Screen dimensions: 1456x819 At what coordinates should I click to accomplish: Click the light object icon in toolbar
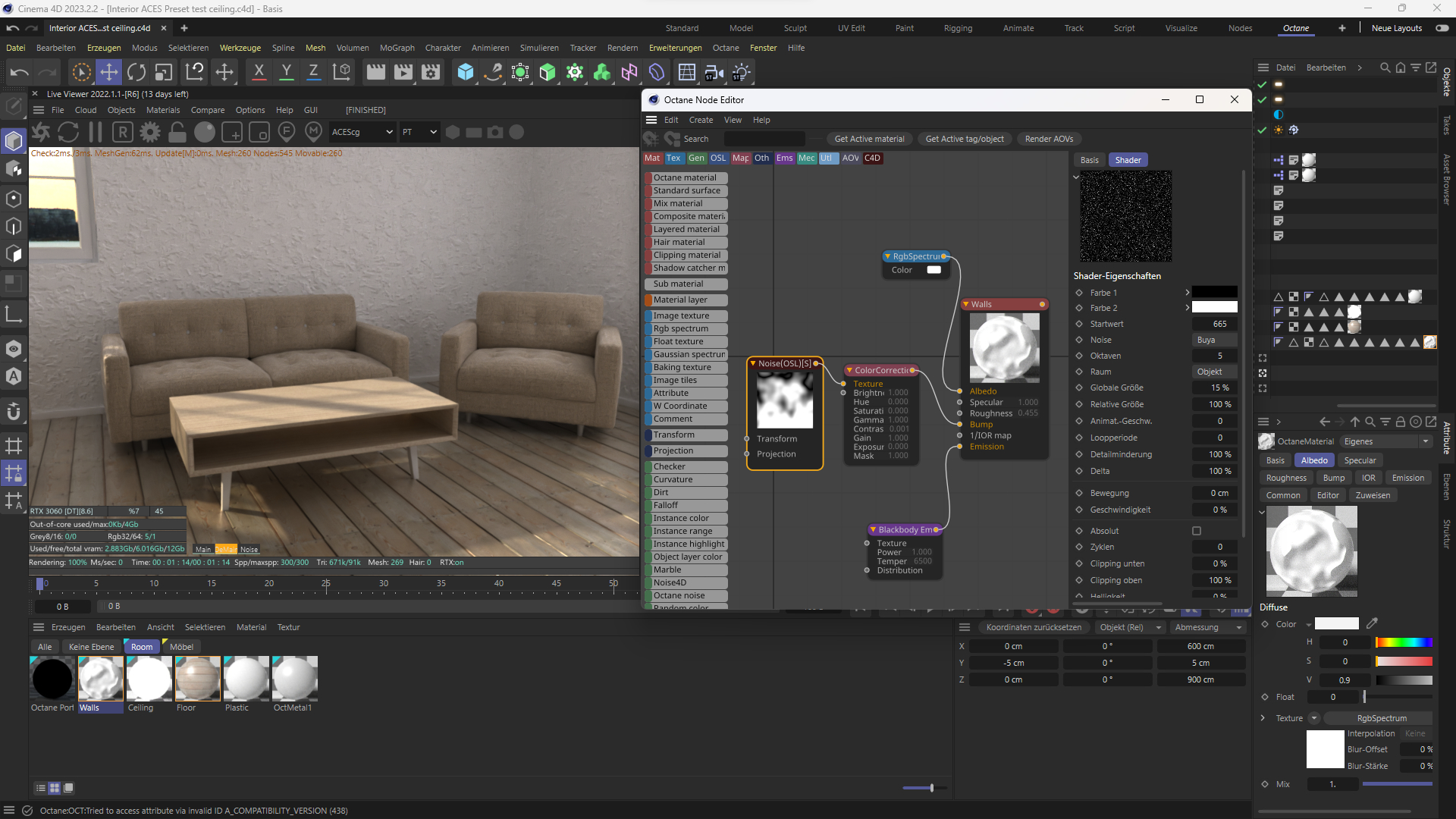click(741, 72)
